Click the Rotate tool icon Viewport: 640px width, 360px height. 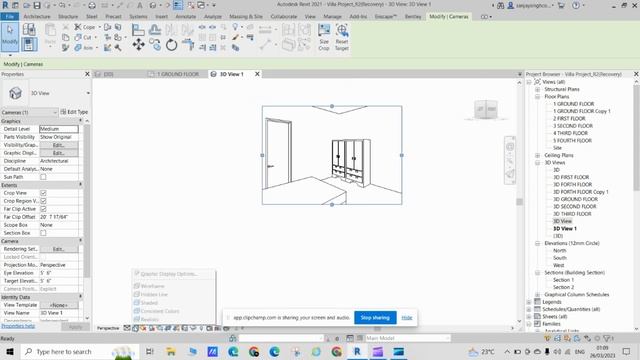pyautogui.click(x=171, y=44)
